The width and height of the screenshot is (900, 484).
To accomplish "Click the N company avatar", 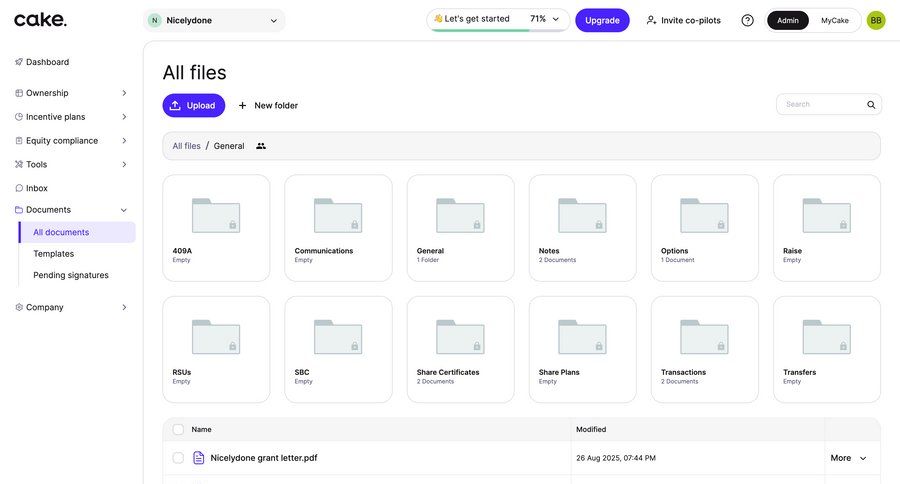I will 154,21.
